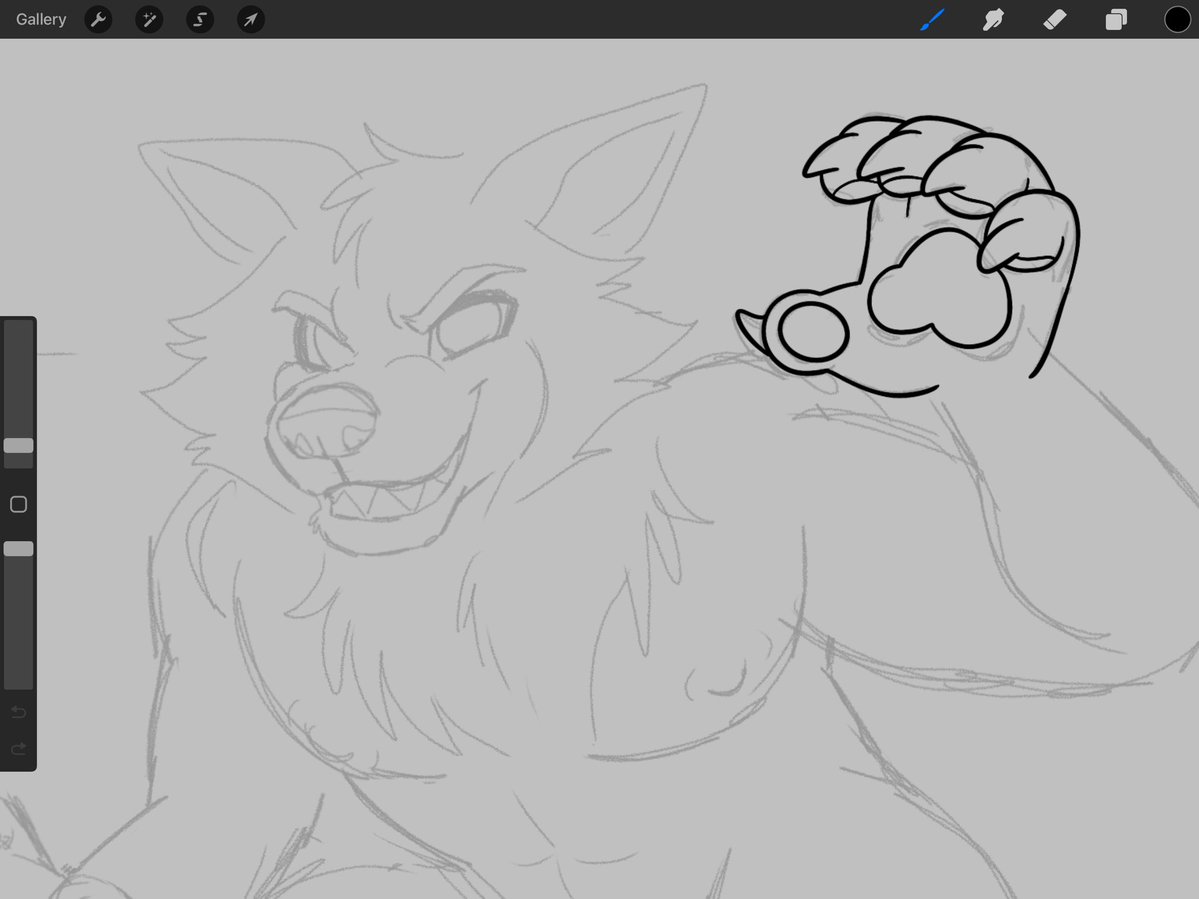Return to the Gallery

41,19
